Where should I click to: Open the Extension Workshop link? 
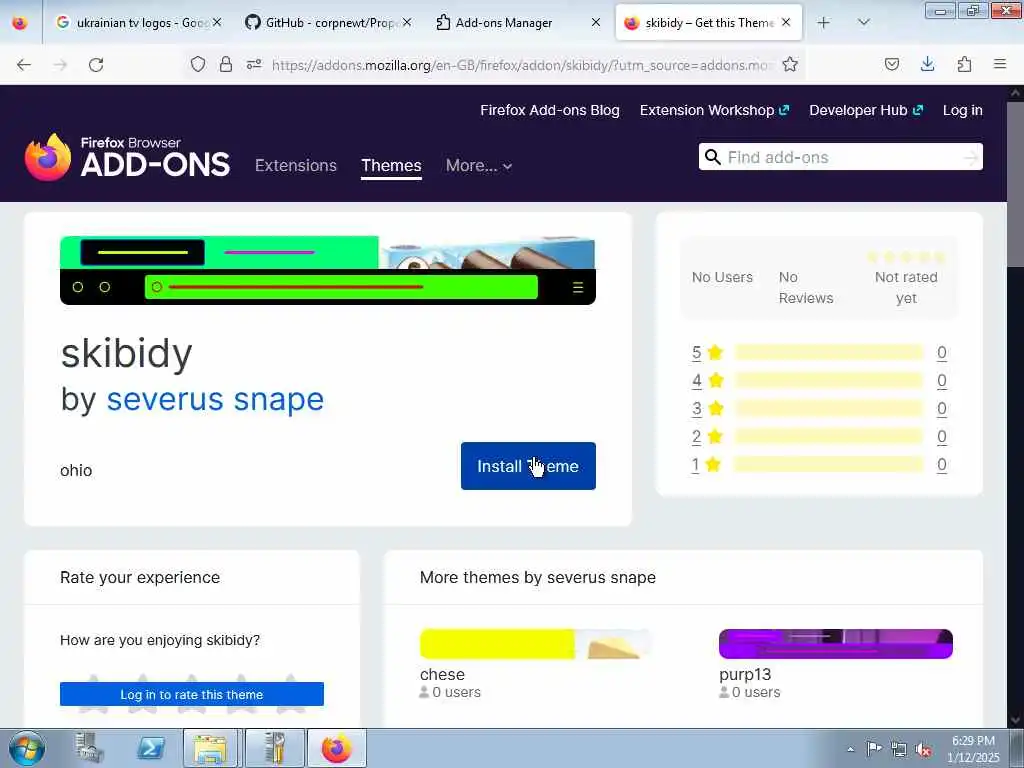click(x=714, y=110)
